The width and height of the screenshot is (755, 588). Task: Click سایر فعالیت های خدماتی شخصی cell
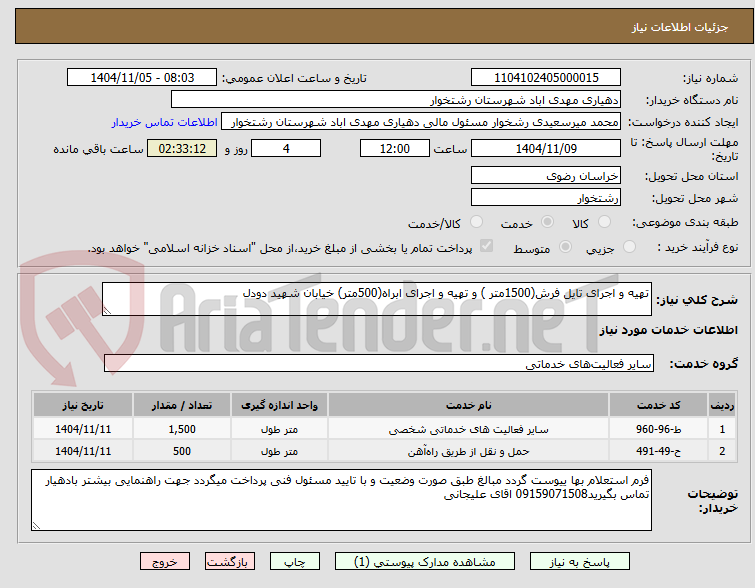pos(469,429)
